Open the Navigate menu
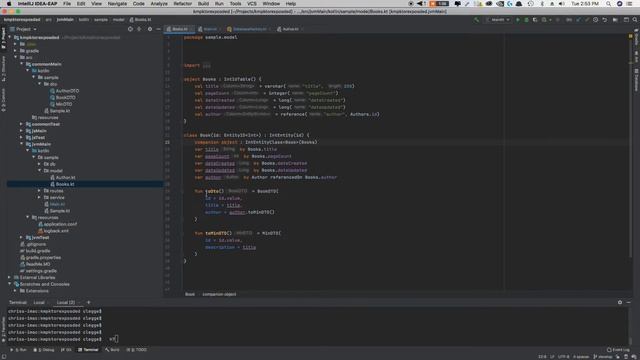This screenshot has width=640, height=360. tap(117, 4)
